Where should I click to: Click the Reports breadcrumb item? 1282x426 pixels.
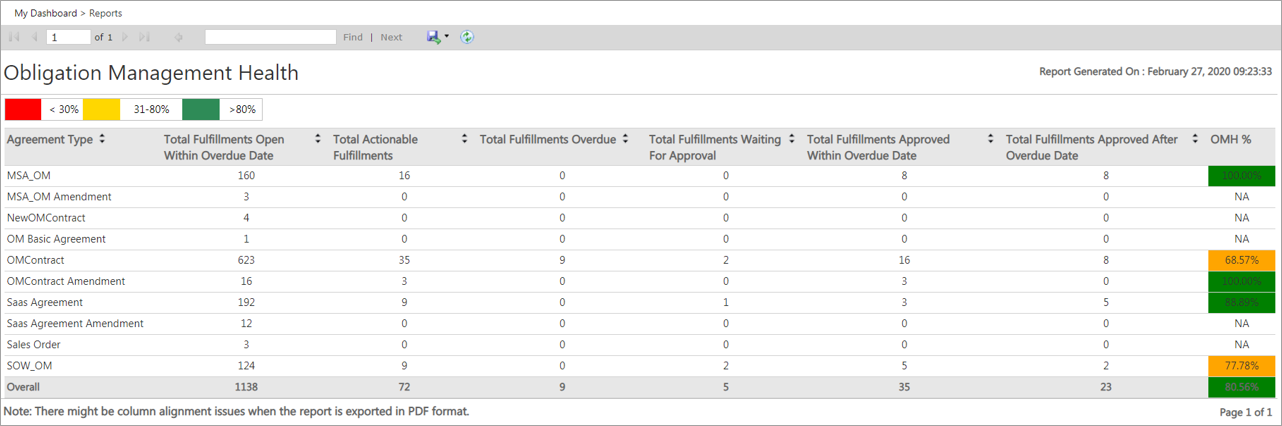click(106, 13)
